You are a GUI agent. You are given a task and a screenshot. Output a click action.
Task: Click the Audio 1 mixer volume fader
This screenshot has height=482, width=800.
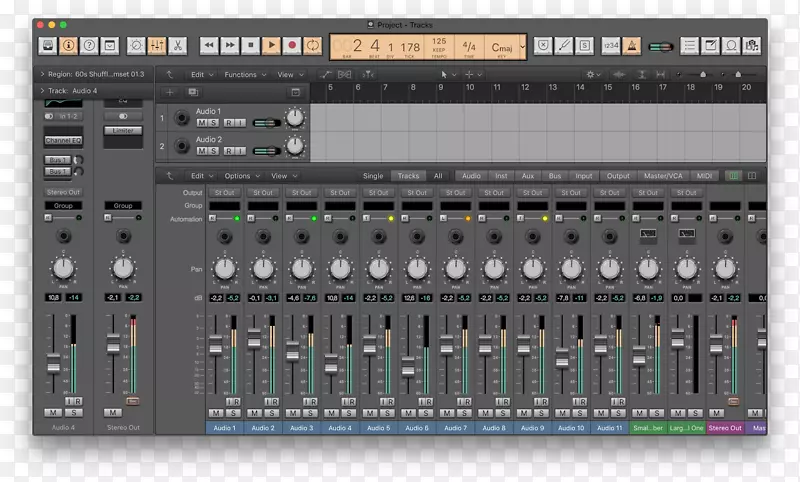pos(215,343)
